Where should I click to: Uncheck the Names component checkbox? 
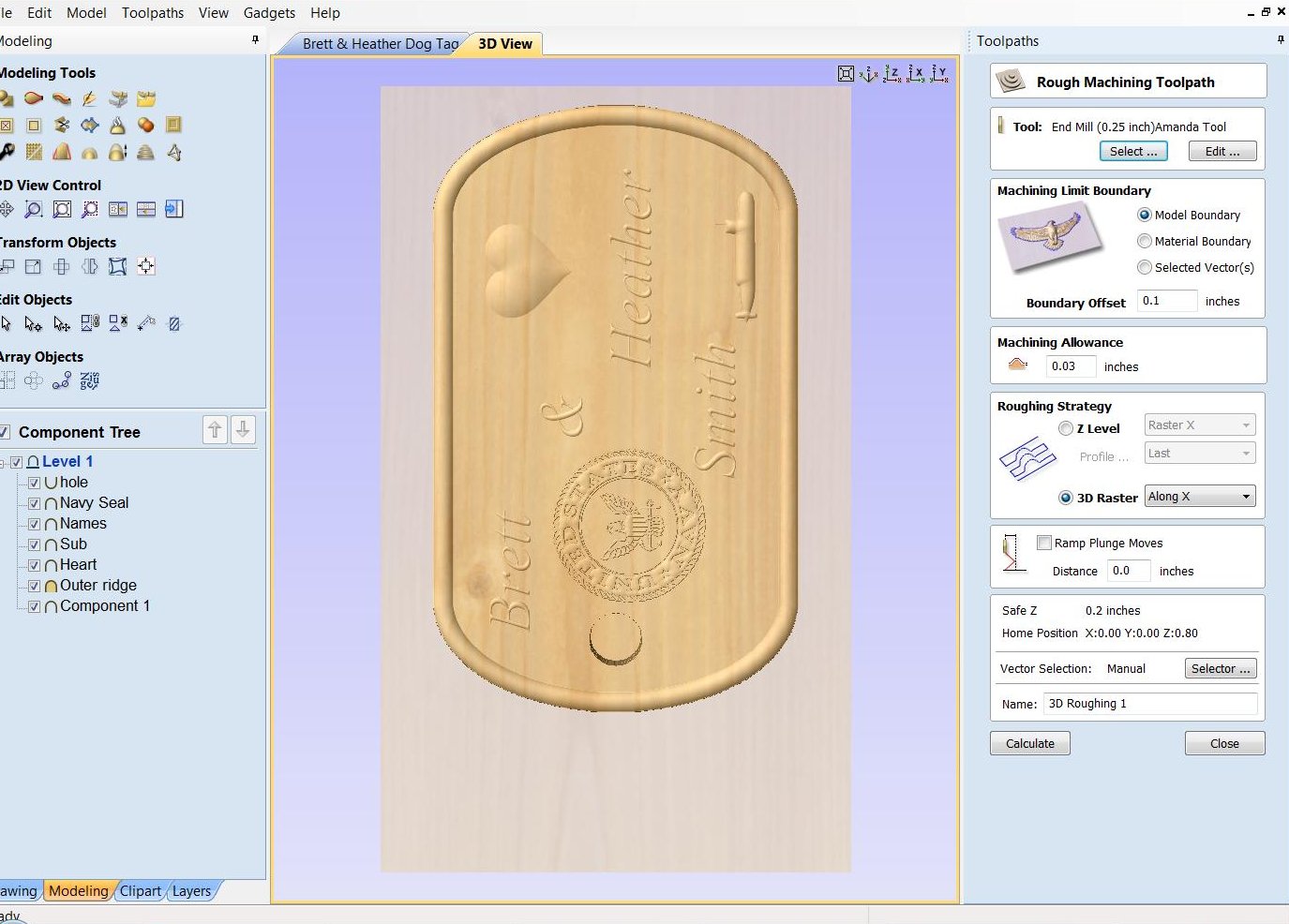(35, 524)
